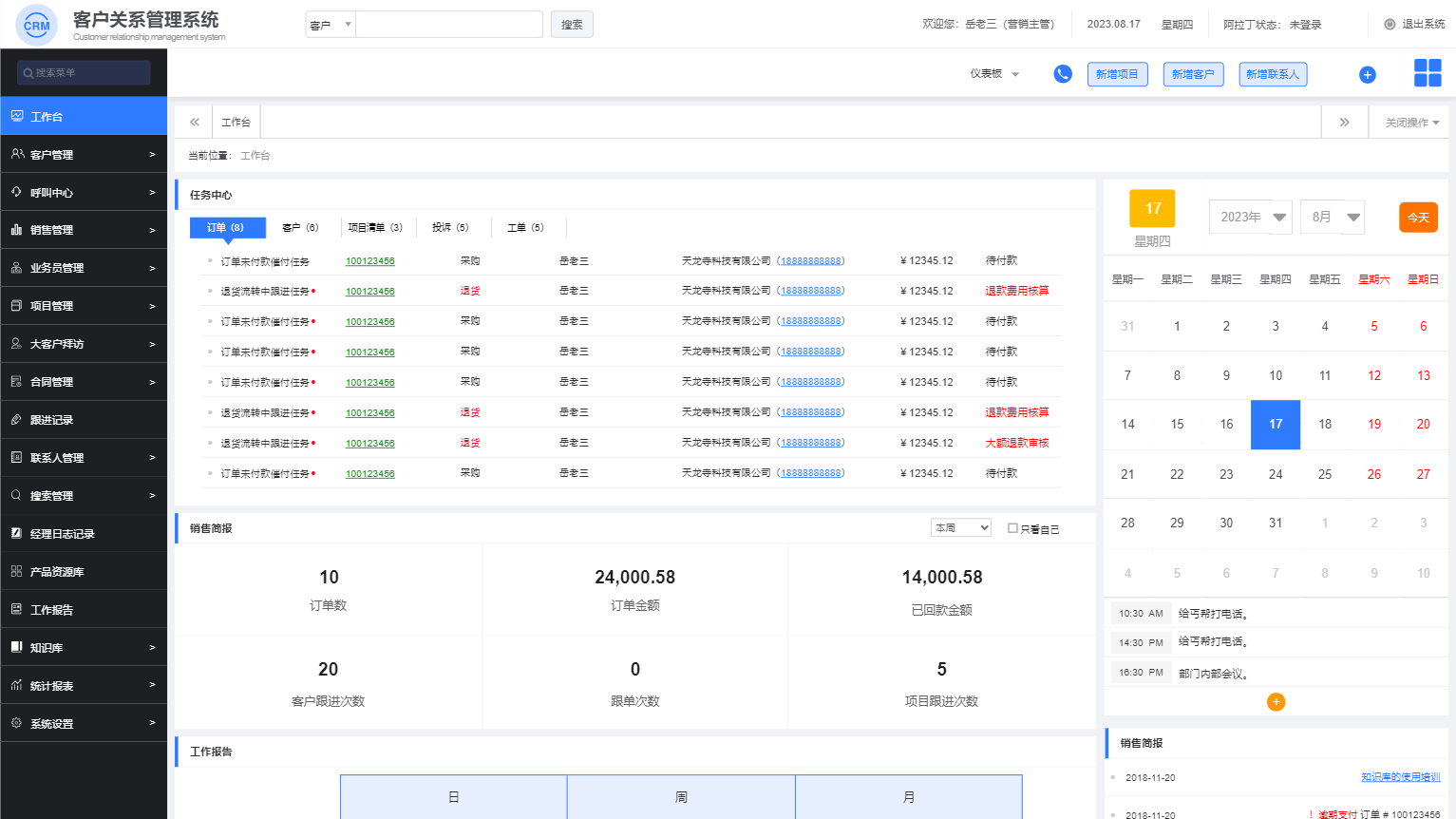This screenshot has width=1456, height=819.
Task: Click the 统计报表 chart icon
Action: tap(17, 686)
